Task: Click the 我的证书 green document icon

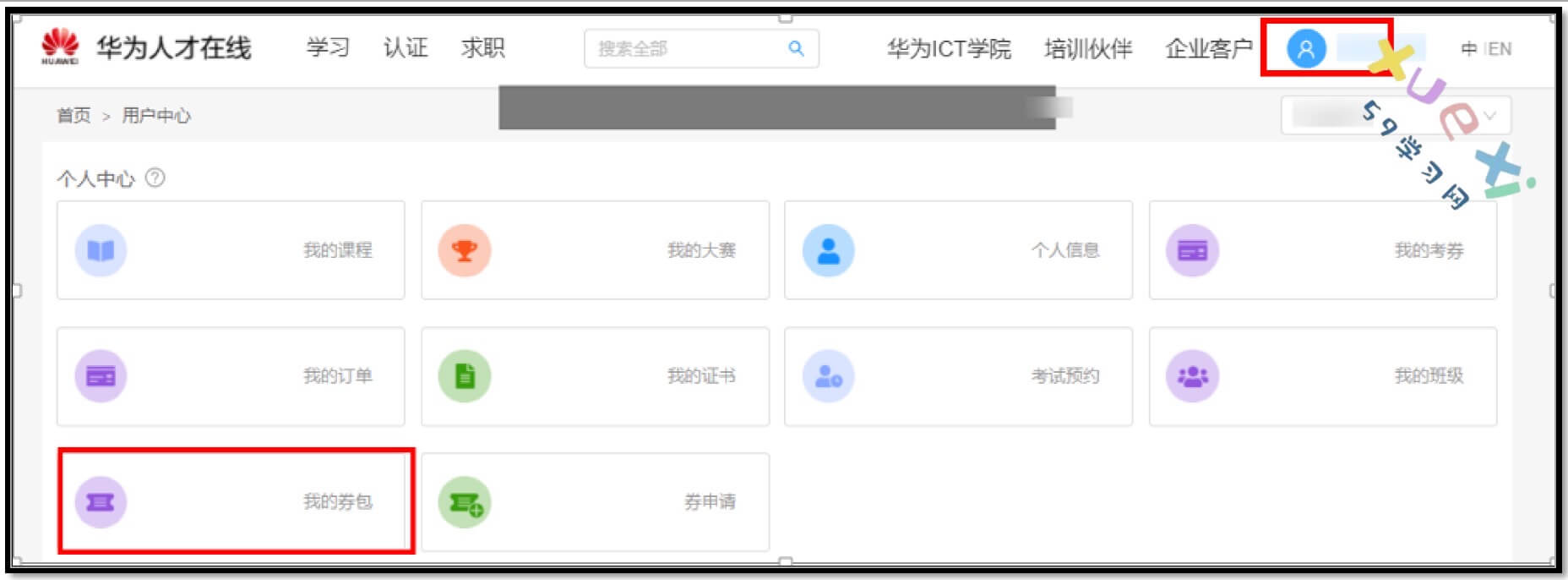Action: (465, 375)
